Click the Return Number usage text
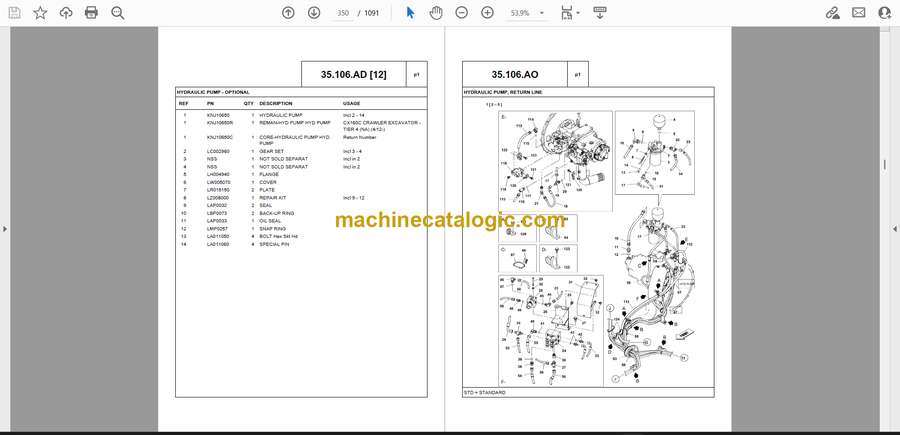900x435 pixels. coord(360,138)
